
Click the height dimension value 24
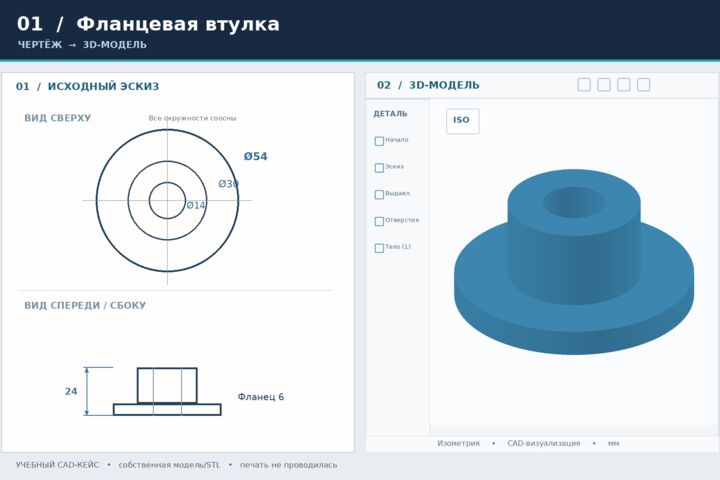[71, 391]
